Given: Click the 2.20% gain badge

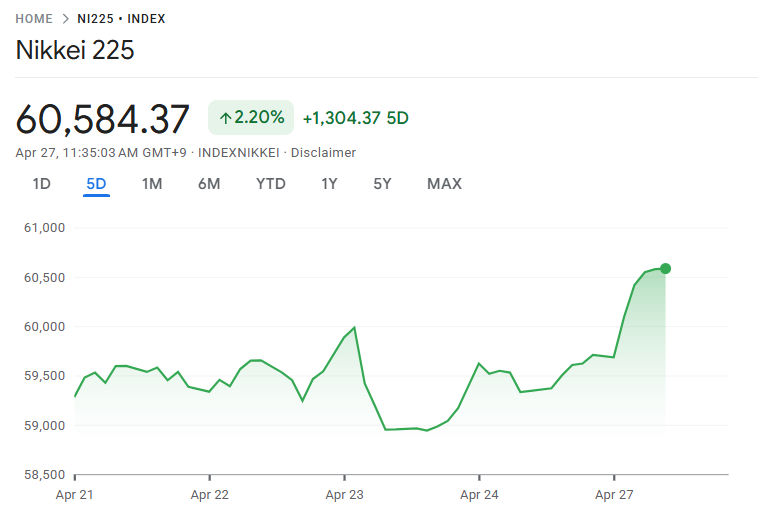Looking at the screenshot, I should [x=251, y=117].
